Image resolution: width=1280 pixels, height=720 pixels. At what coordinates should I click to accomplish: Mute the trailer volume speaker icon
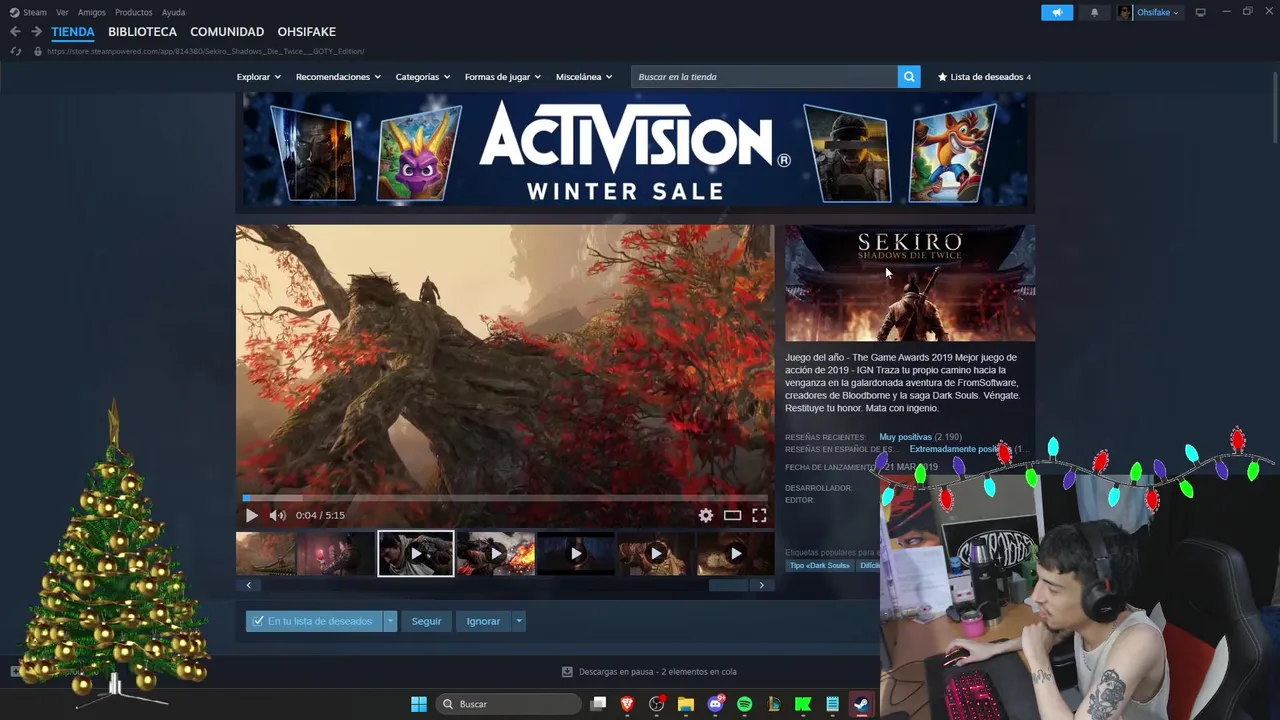pyautogui.click(x=277, y=515)
